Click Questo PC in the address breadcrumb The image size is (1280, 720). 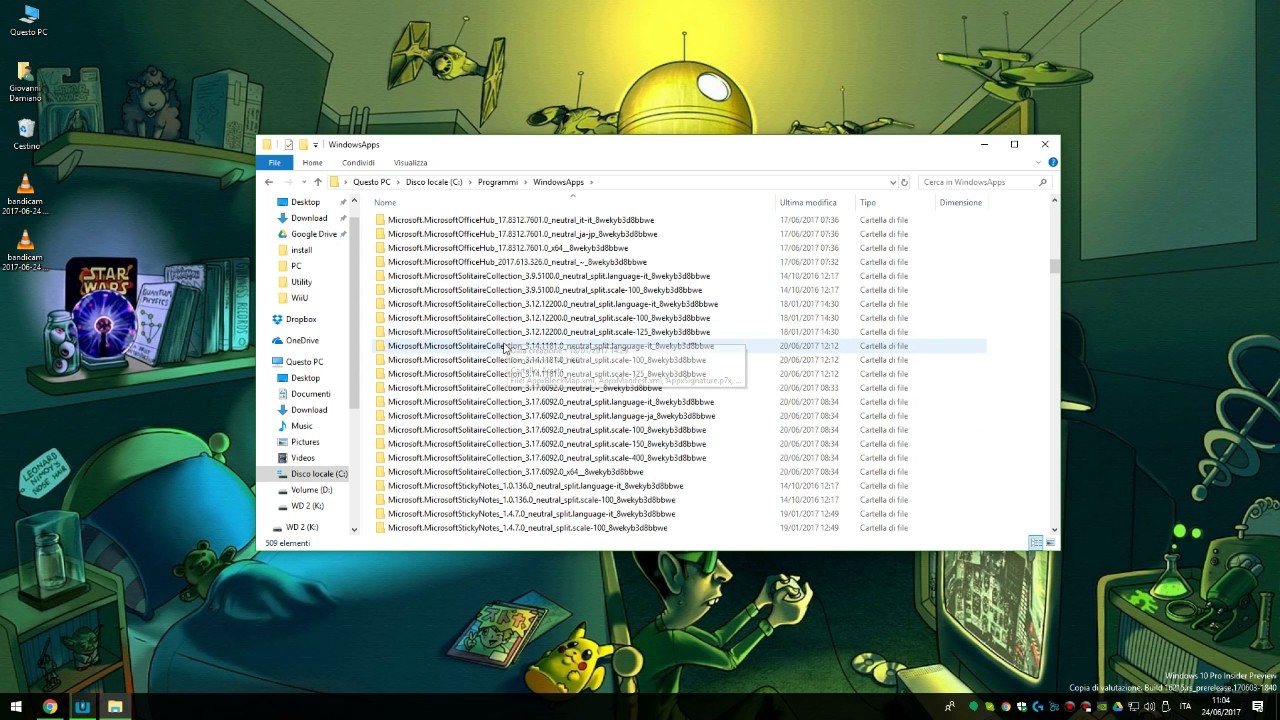coord(371,182)
